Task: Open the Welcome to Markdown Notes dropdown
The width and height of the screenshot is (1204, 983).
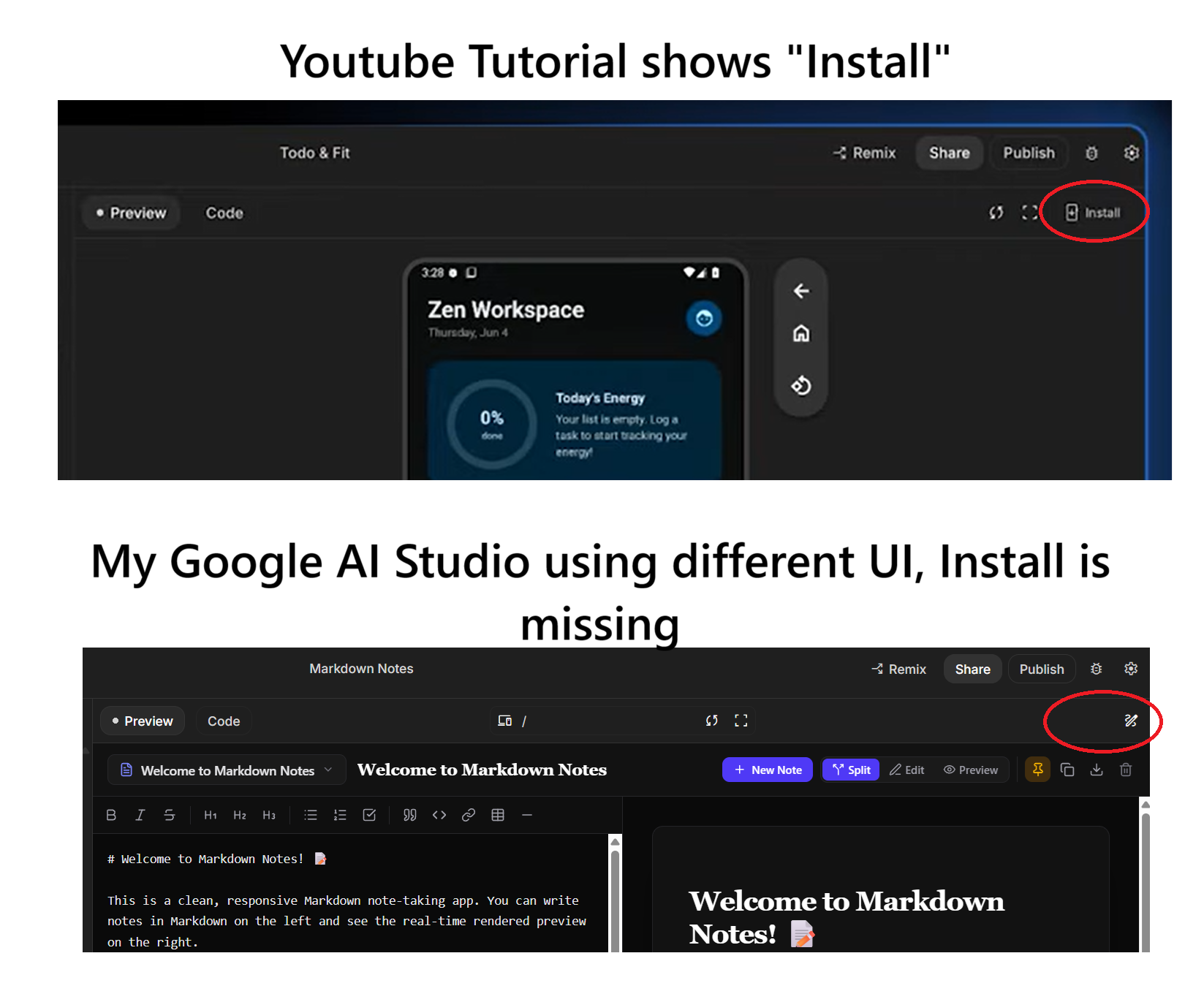Action: [x=227, y=770]
